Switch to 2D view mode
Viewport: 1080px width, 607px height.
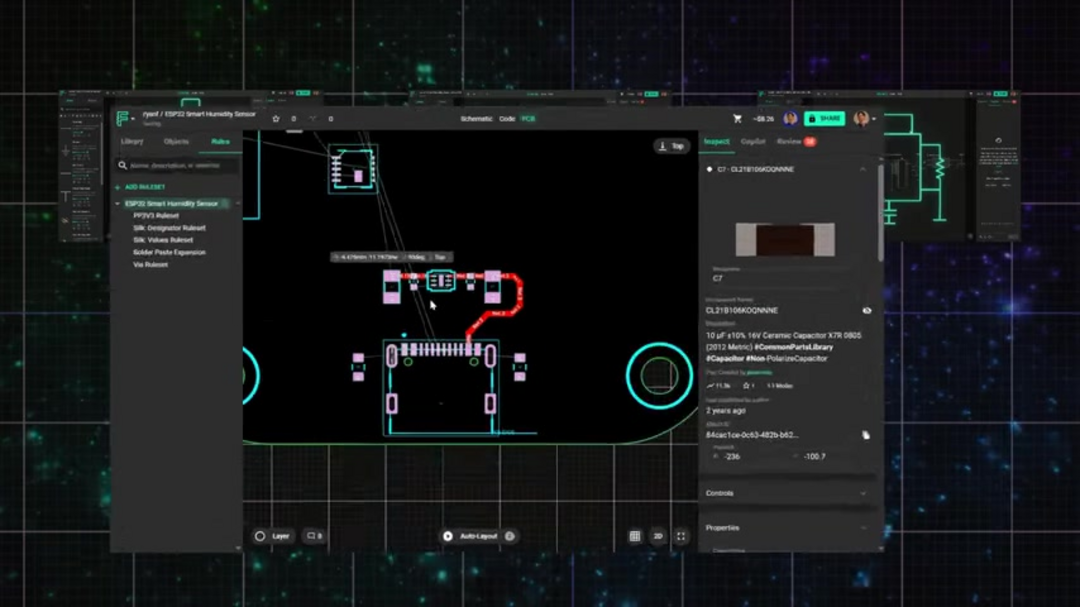point(657,536)
